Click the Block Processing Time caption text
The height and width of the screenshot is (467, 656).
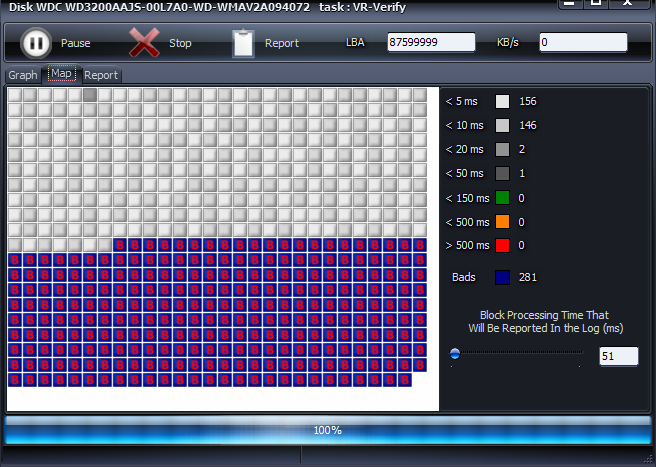point(545,321)
